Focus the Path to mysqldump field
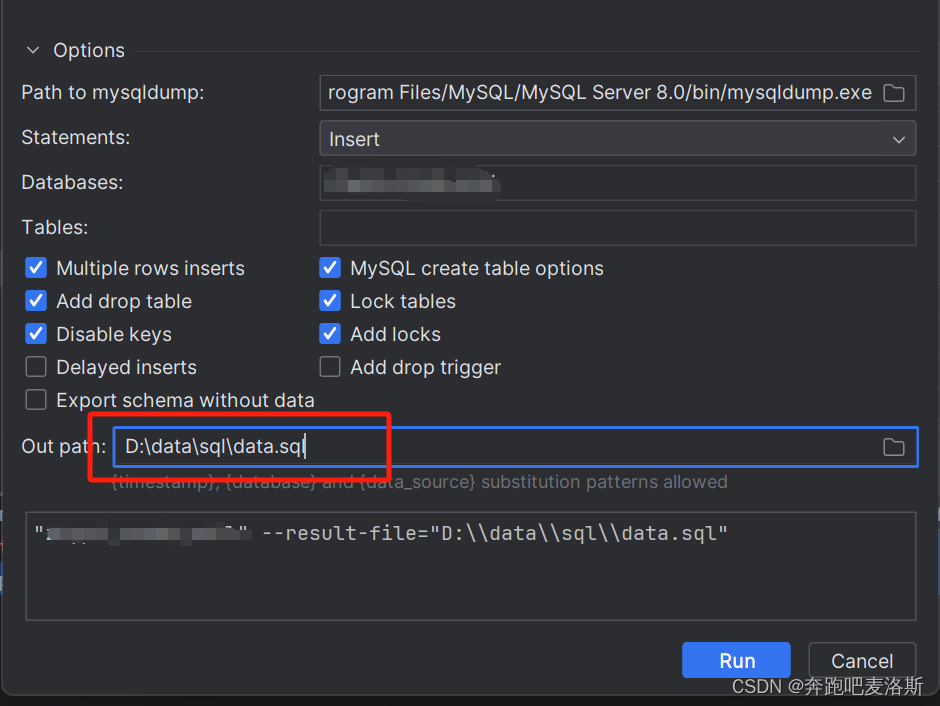Screen dimensions: 940x706 (x=617, y=93)
